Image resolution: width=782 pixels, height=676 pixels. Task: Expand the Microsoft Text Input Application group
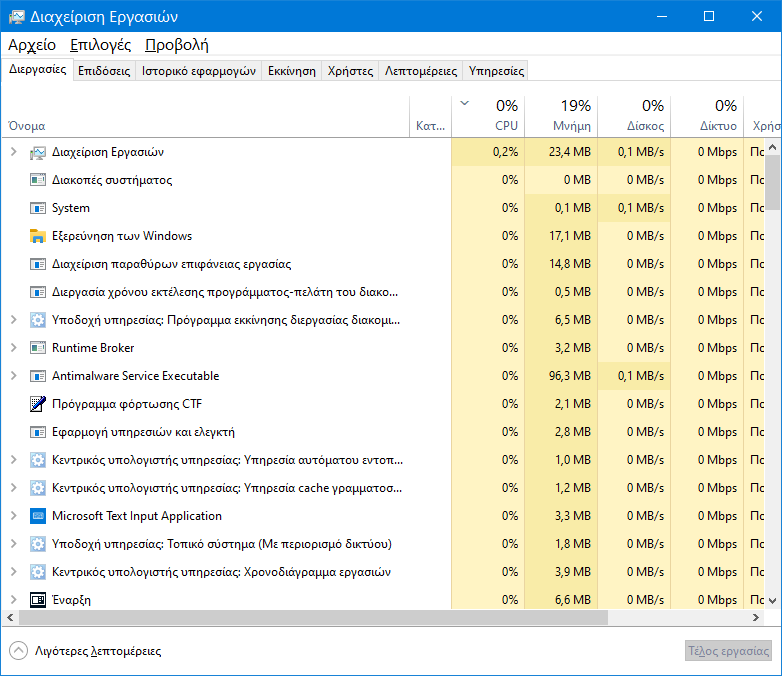coord(13,516)
